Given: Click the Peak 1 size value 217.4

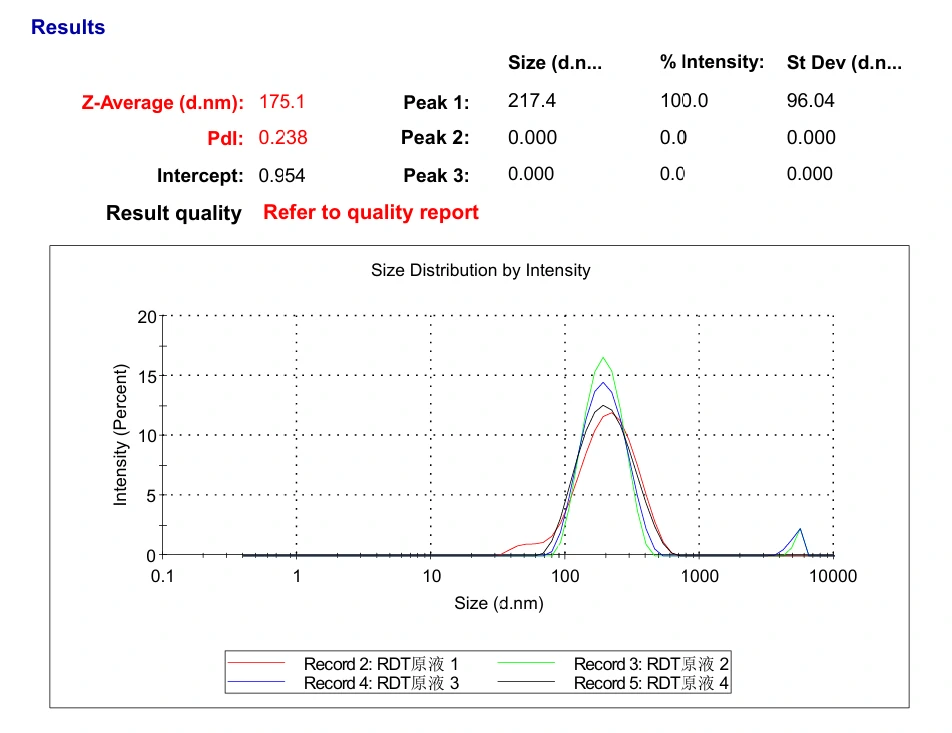Looking at the screenshot, I should pos(532,101).
